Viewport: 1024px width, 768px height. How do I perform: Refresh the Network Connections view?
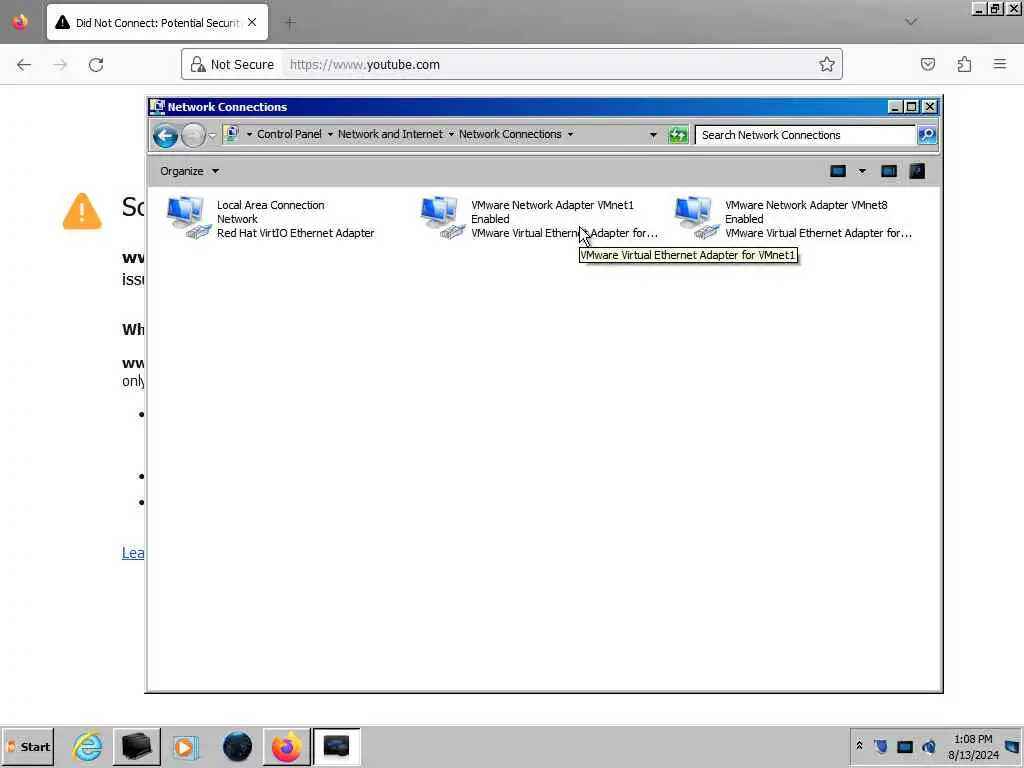pyautogui.click(x=678, y=135)
